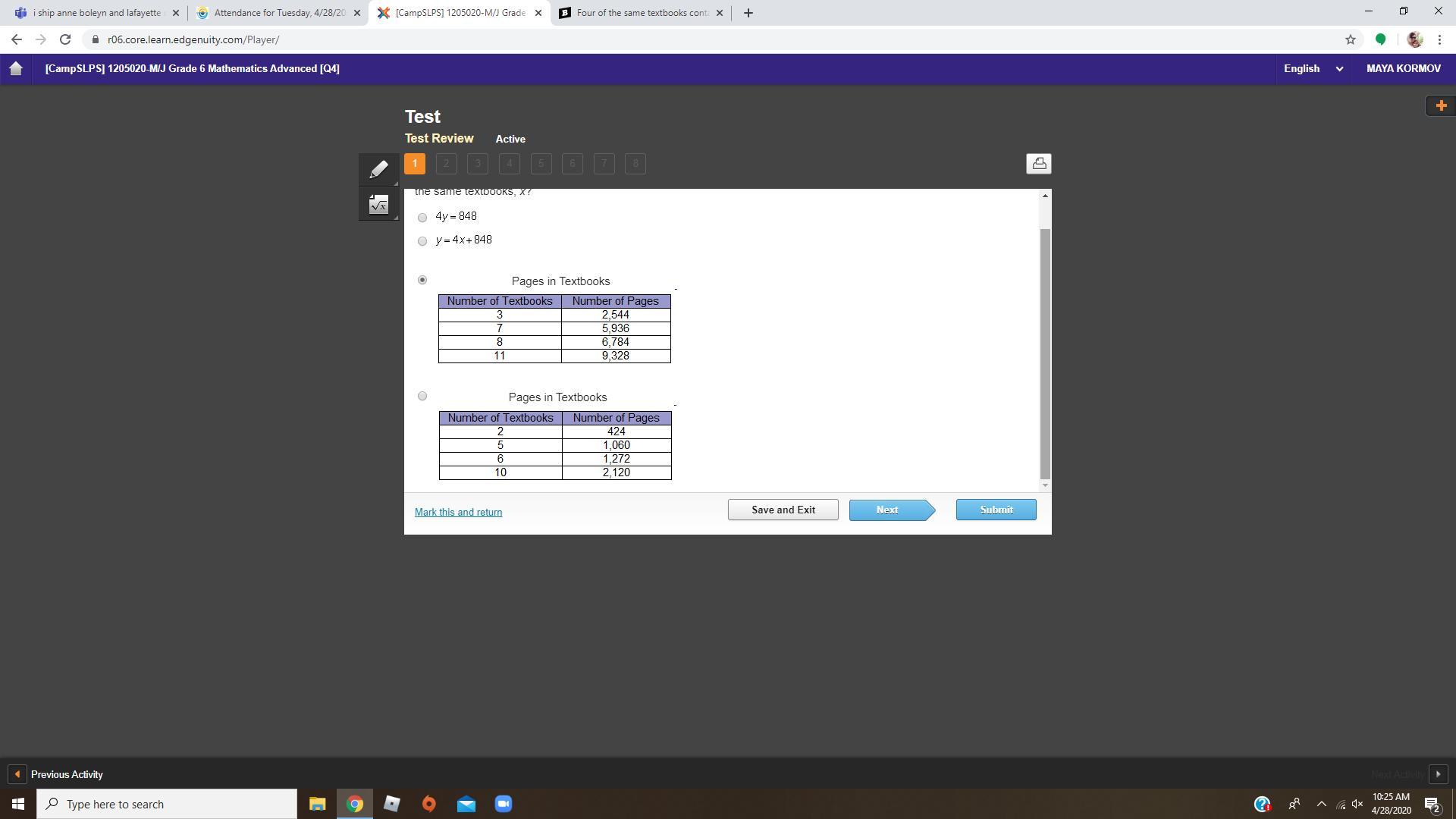This screenshot has width=1456, height=819.
Task: Select the y = 4x + 848 option
Action: point(422,241)
